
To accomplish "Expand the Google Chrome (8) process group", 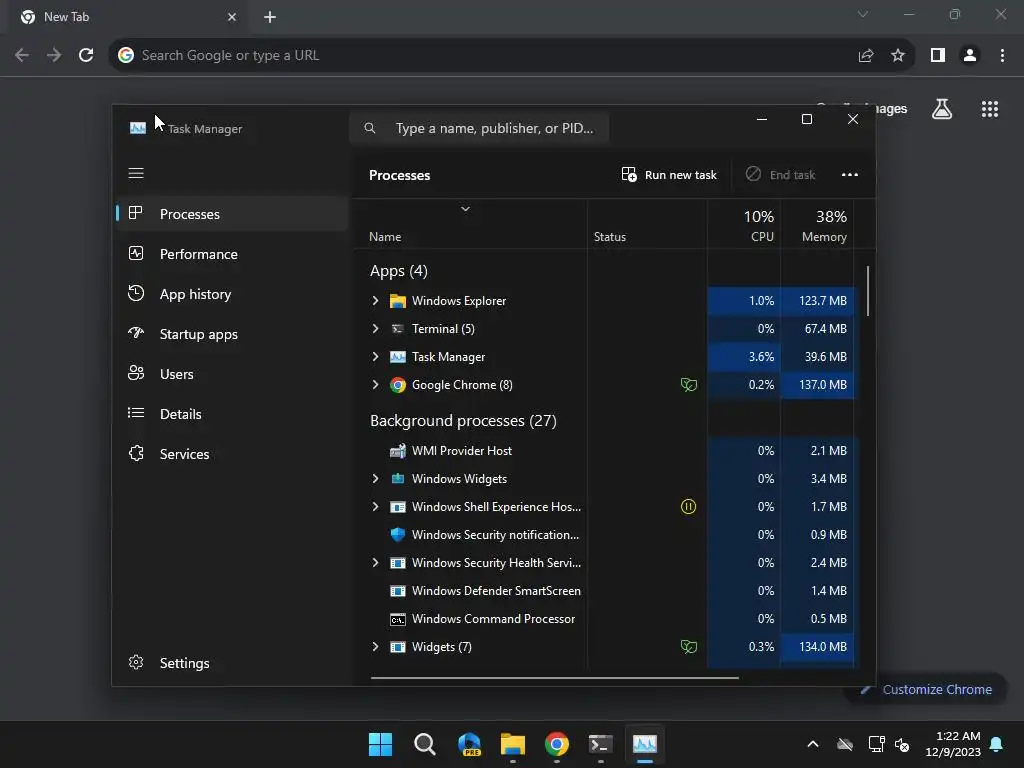I will [376, 385].
